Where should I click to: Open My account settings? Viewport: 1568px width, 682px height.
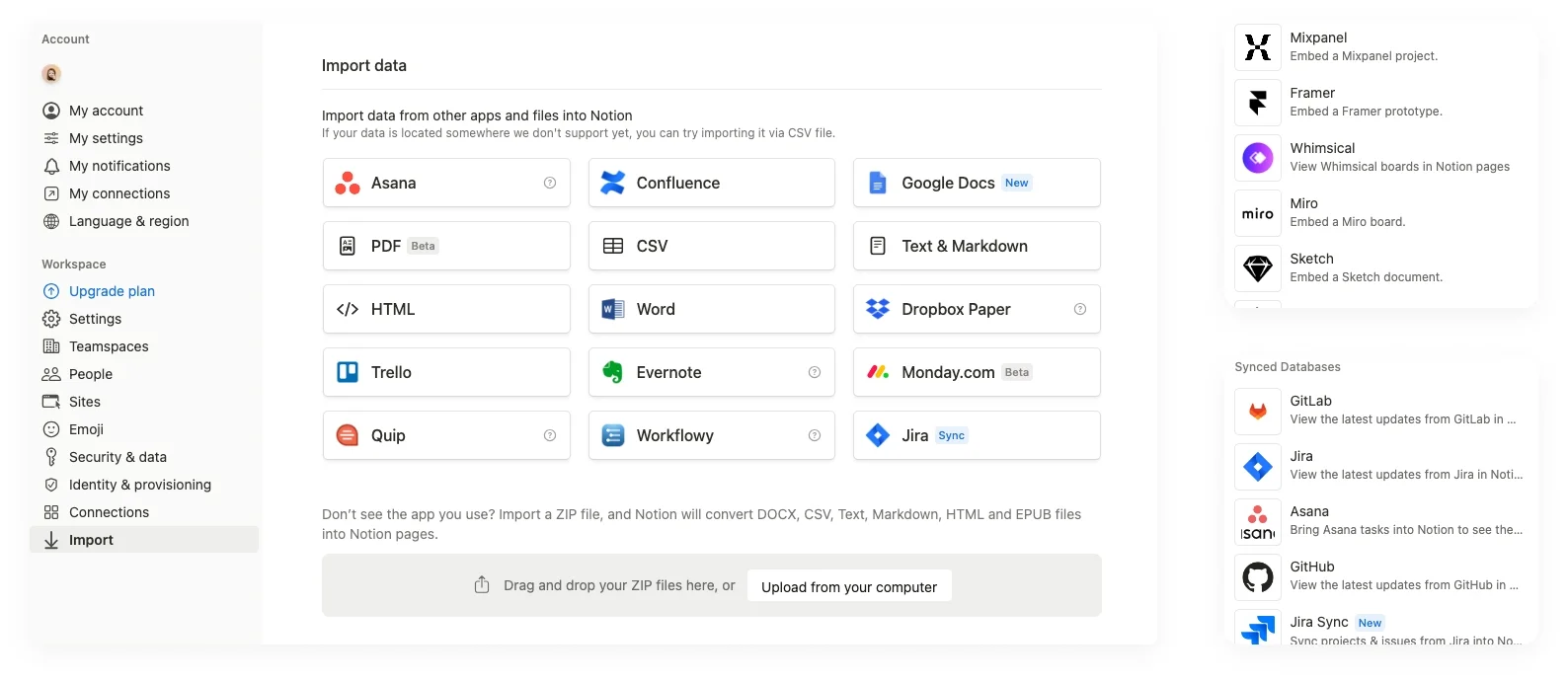click(x=144, y=111)
